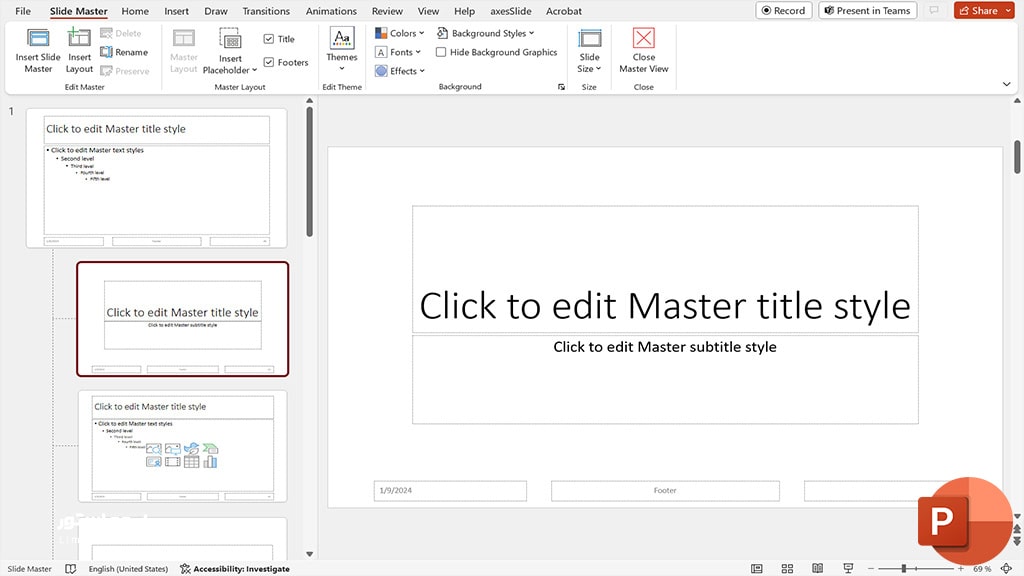Open the Animations tab
Viewport: 1024px width, 576px height.
[331, 11]
